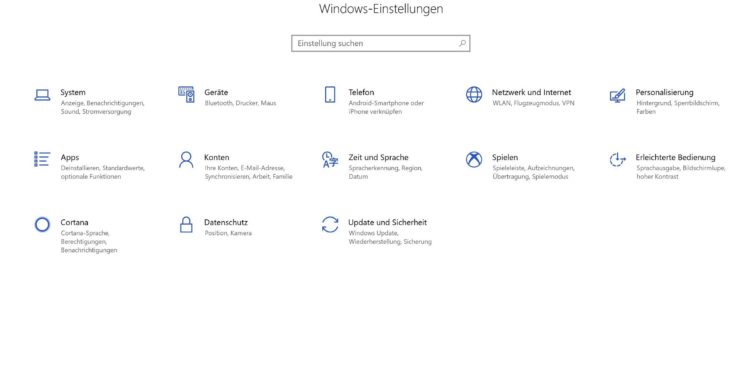Open the Apps list icon
The width and height of the screenshot is (750, 375).
tap(42, 159)
